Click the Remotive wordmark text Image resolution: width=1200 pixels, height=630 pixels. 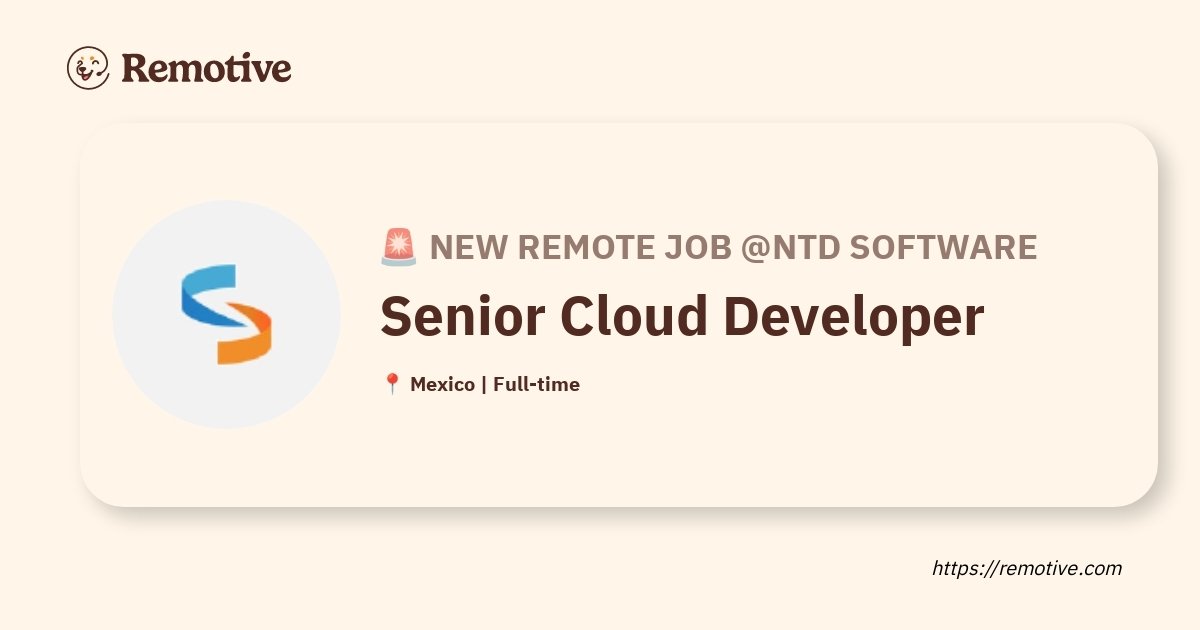coord(206,68)
